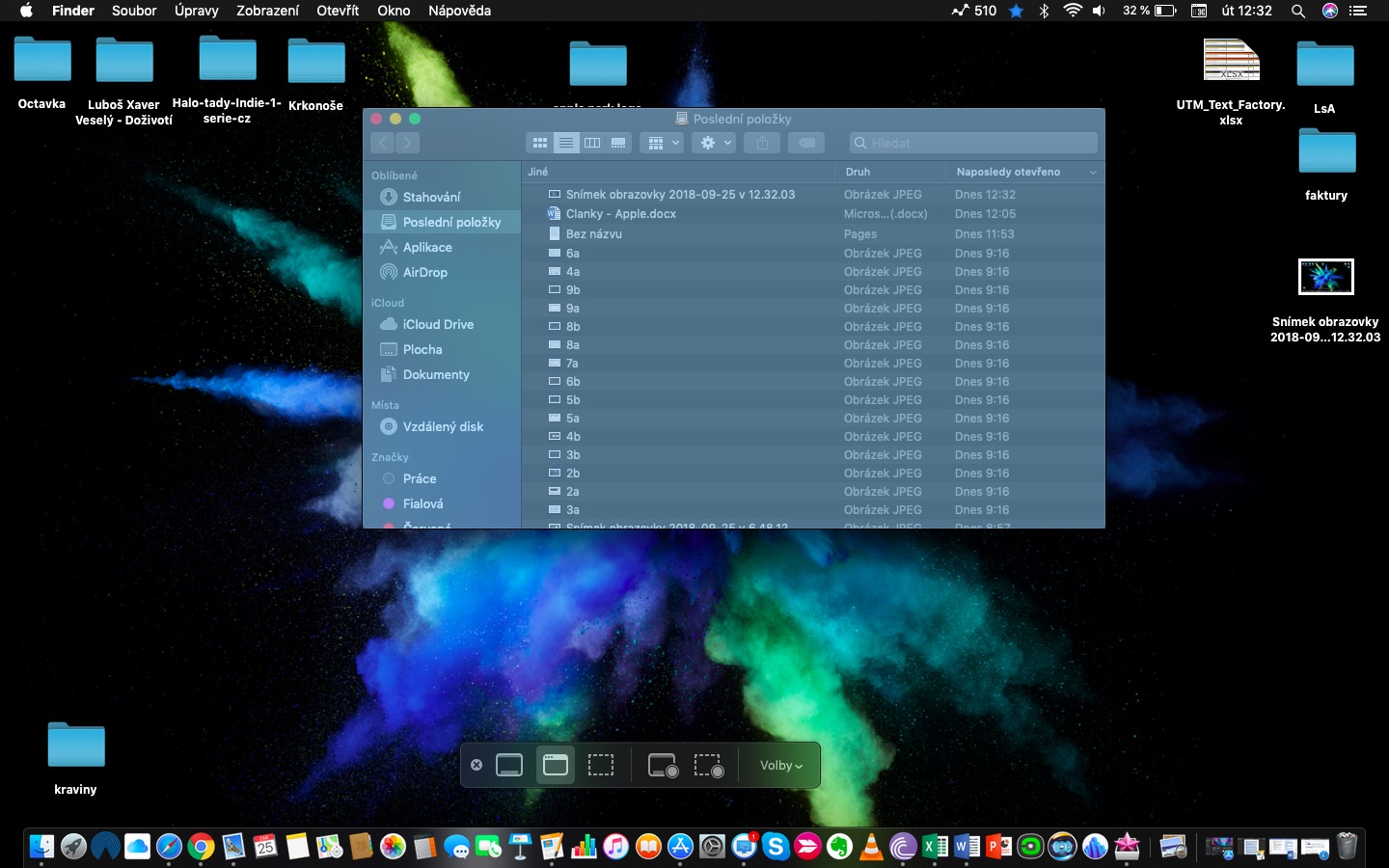Open the Finder action gear menu
Image resolution: width=1389 pixels, height=868 pixels.
(x=714, y=142)
